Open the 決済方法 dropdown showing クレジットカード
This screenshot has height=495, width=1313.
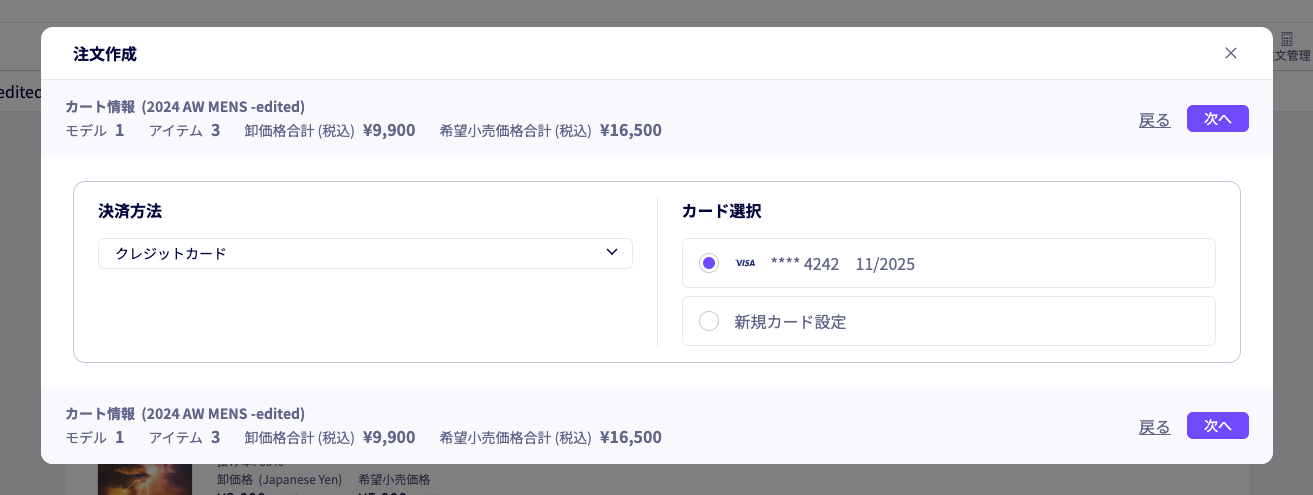(365, 253)
